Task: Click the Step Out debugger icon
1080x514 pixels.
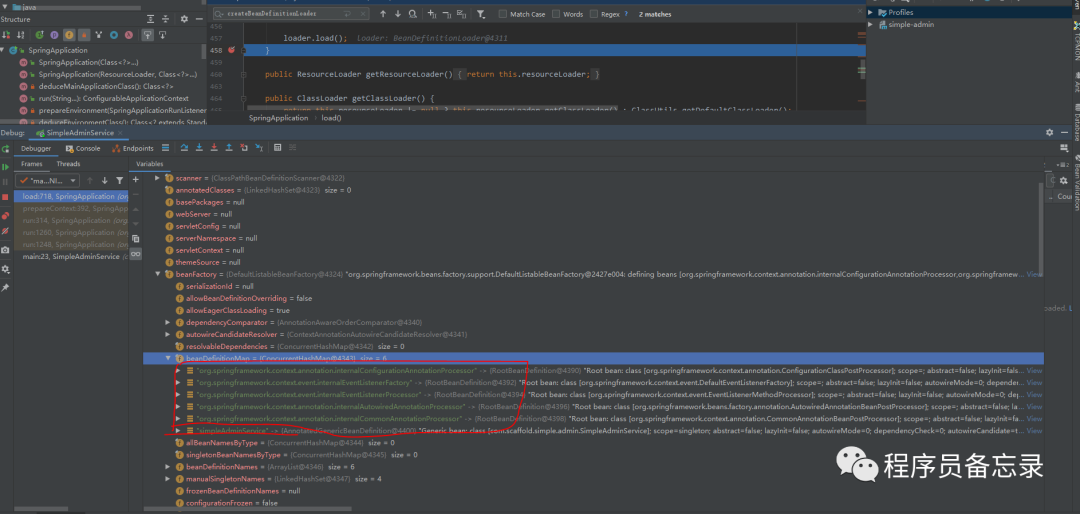Action: point(229,148)
